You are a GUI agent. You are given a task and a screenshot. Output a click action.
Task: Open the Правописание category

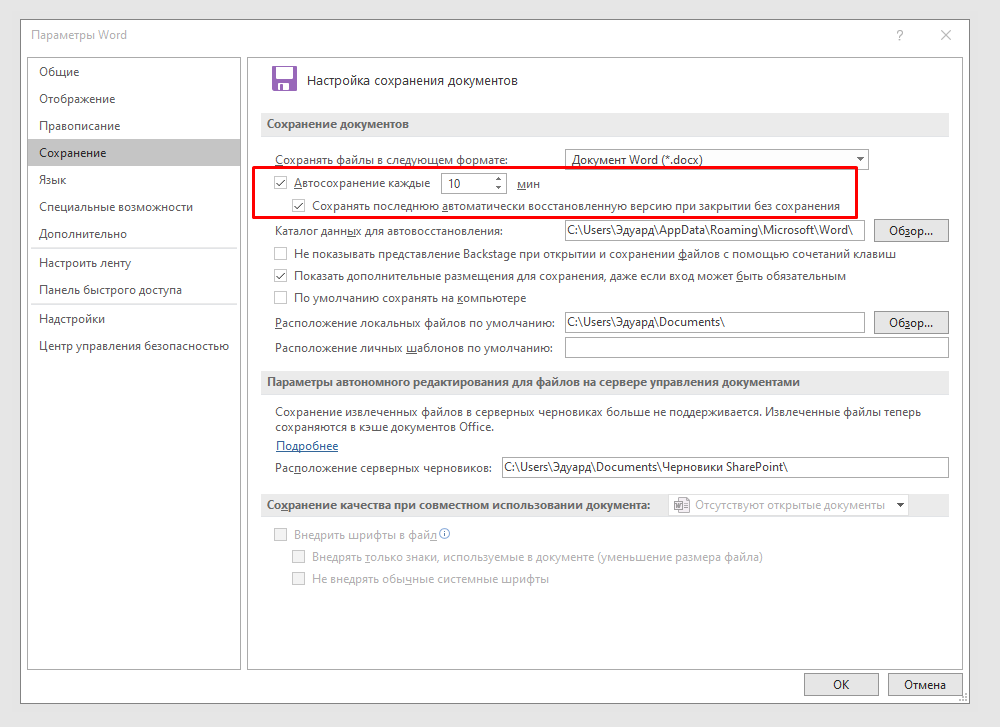134,126
